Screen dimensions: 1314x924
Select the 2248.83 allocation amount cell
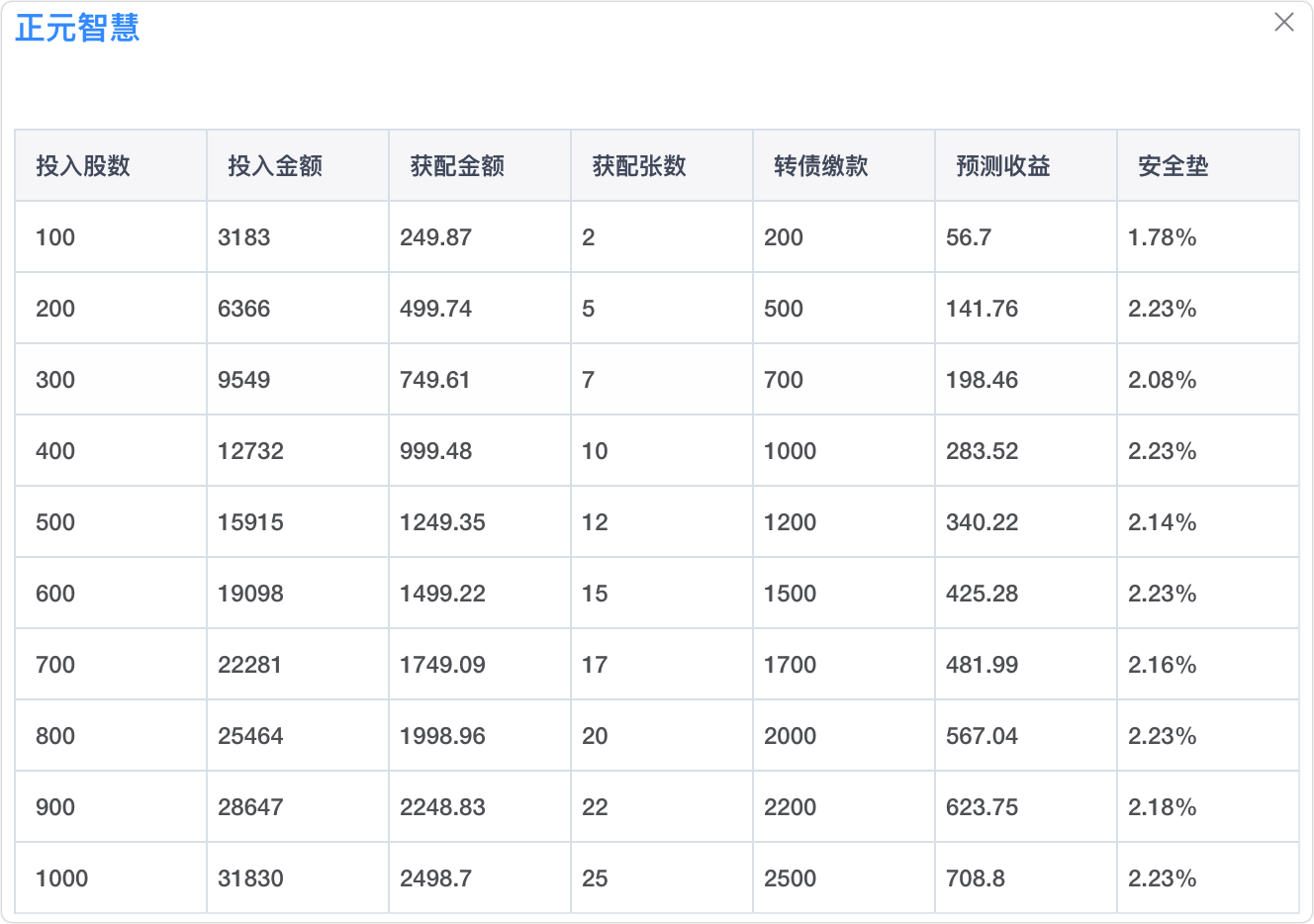[442, 807]
